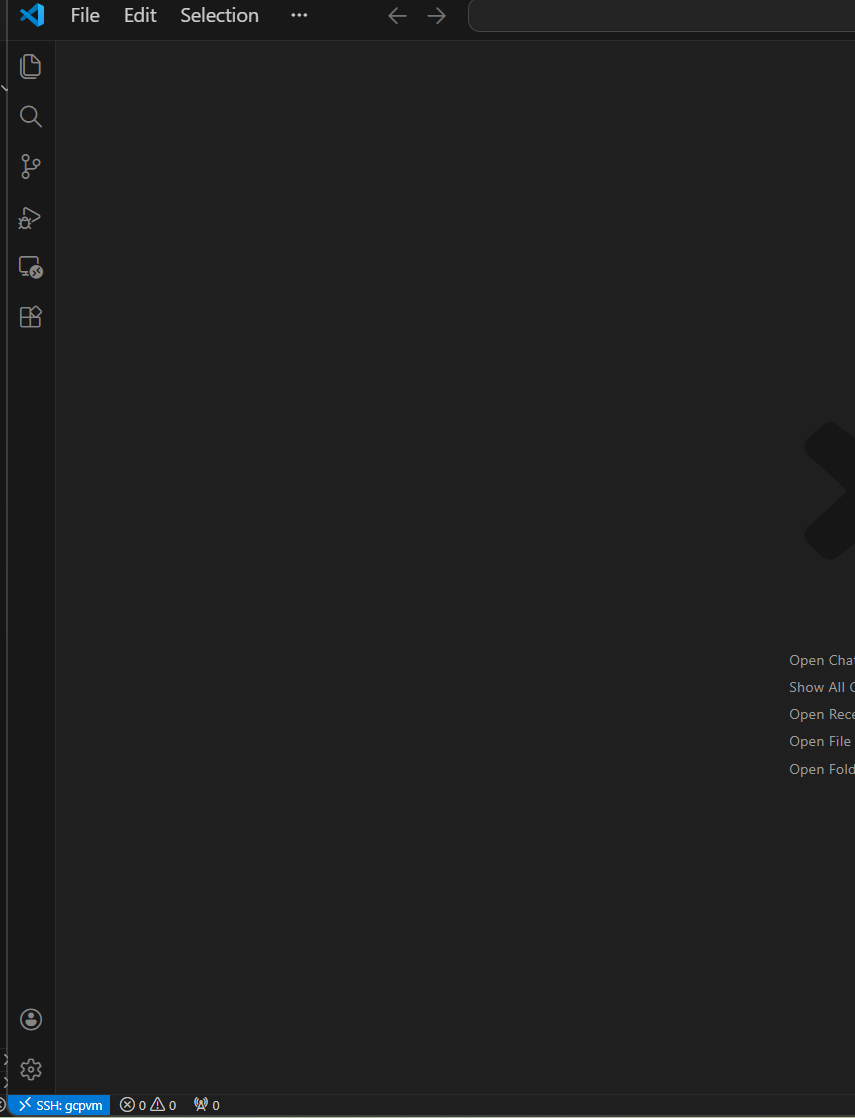Viewport: 855px width, 1118px height.
Task: Open the Explorer view in activity bar
Action: pyautogui.click(x=31, y=67)
